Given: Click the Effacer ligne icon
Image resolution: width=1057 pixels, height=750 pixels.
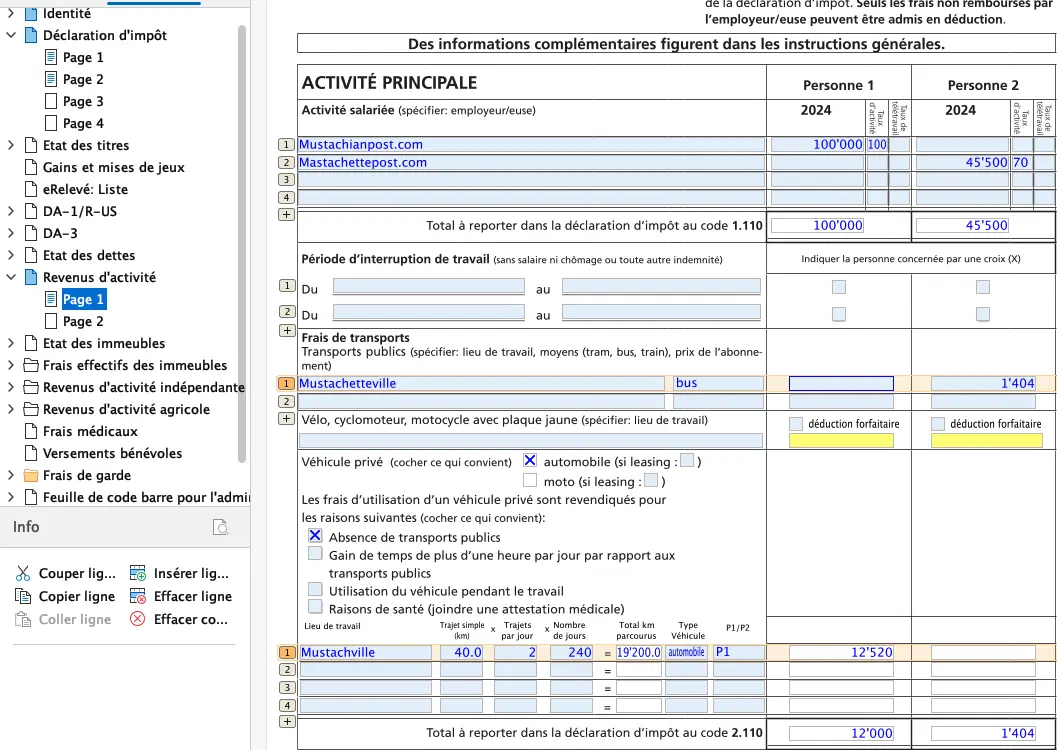Looking at the screenshot, I should [x=138, y=596].
